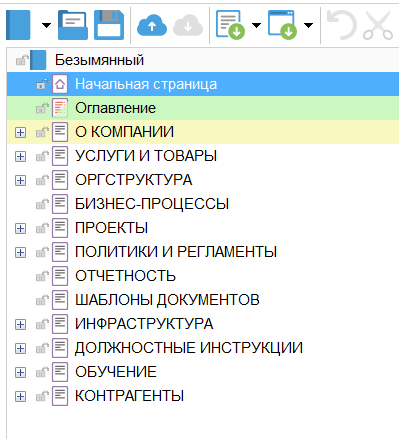This screenshot has width=399, height=439.
Task: Select the КОНТРАГЕНТЫ topic
Action: click(129, 396)
